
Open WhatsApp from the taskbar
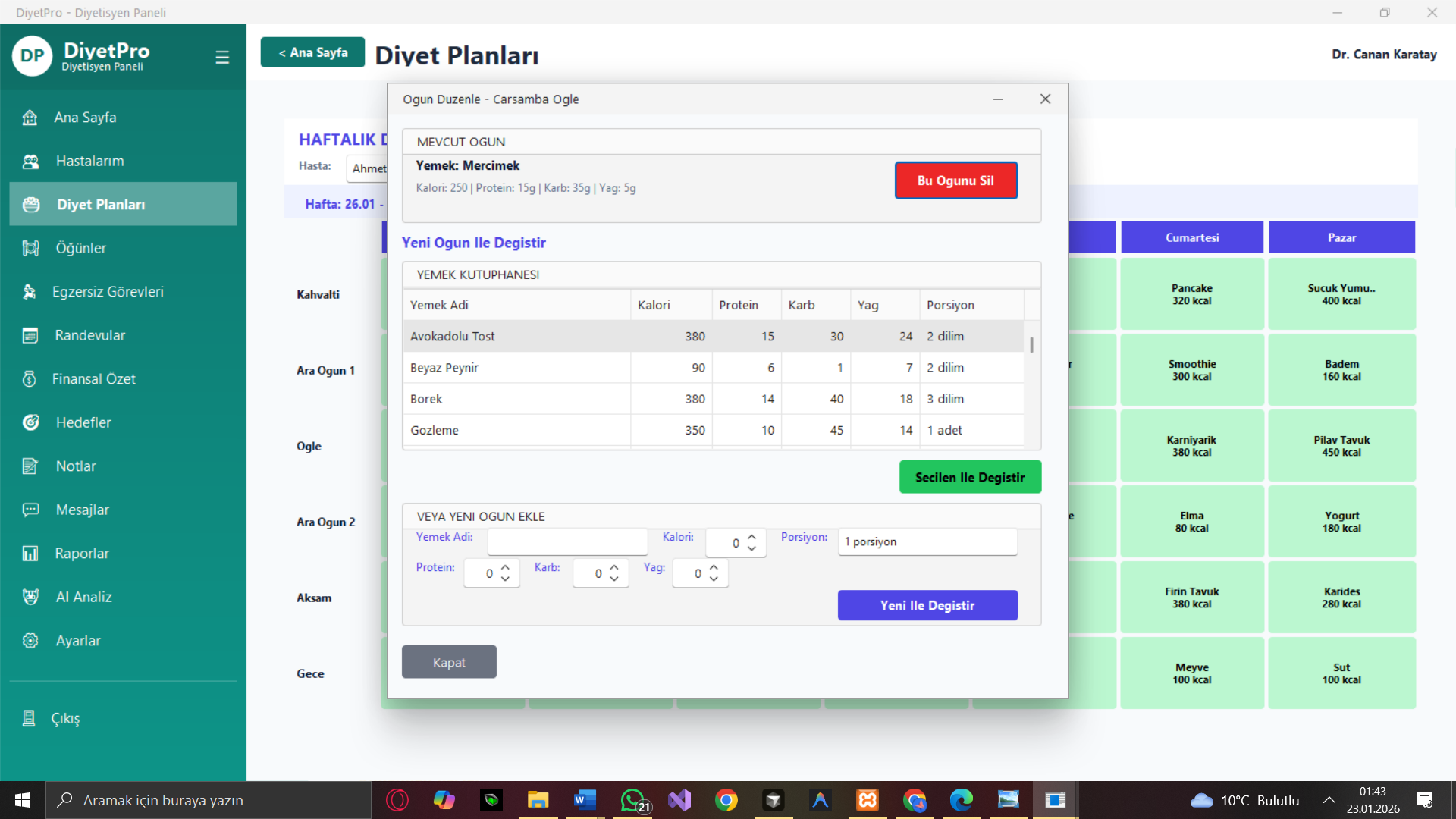[634, 800]
